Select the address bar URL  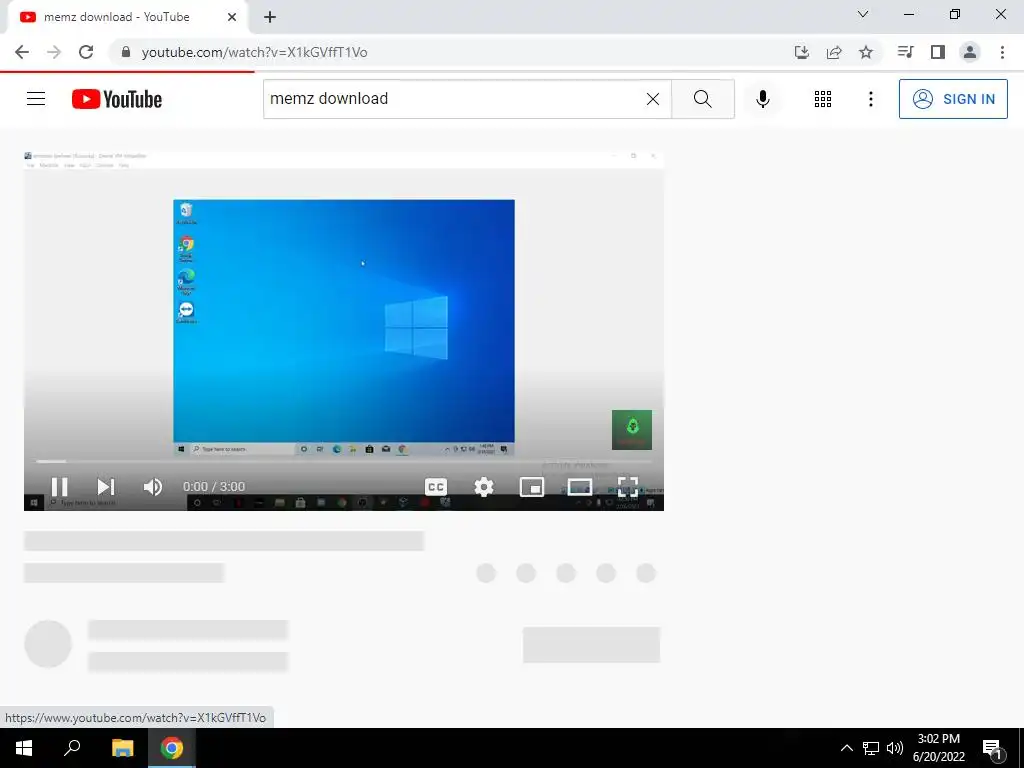[x=255, y=52]
